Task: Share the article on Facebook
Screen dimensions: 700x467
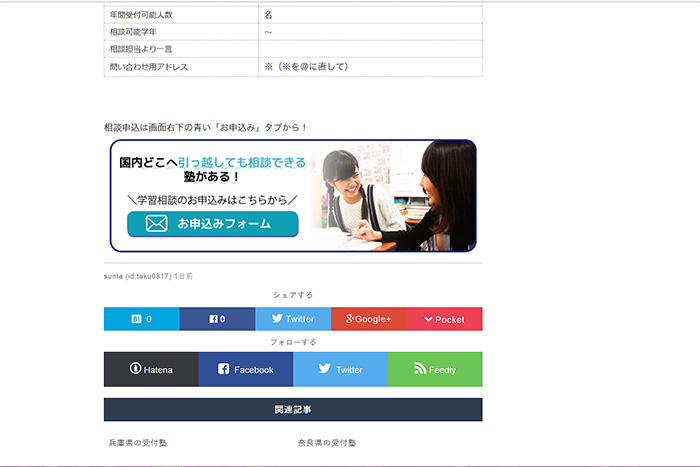Action: tap(217, 319)
